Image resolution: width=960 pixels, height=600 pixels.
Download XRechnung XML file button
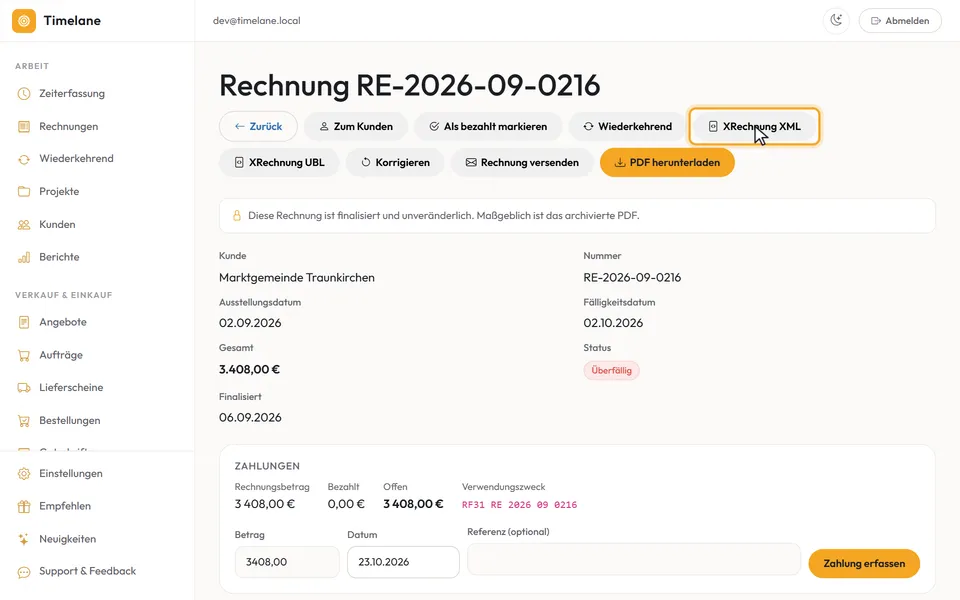(x=754, y=127)
